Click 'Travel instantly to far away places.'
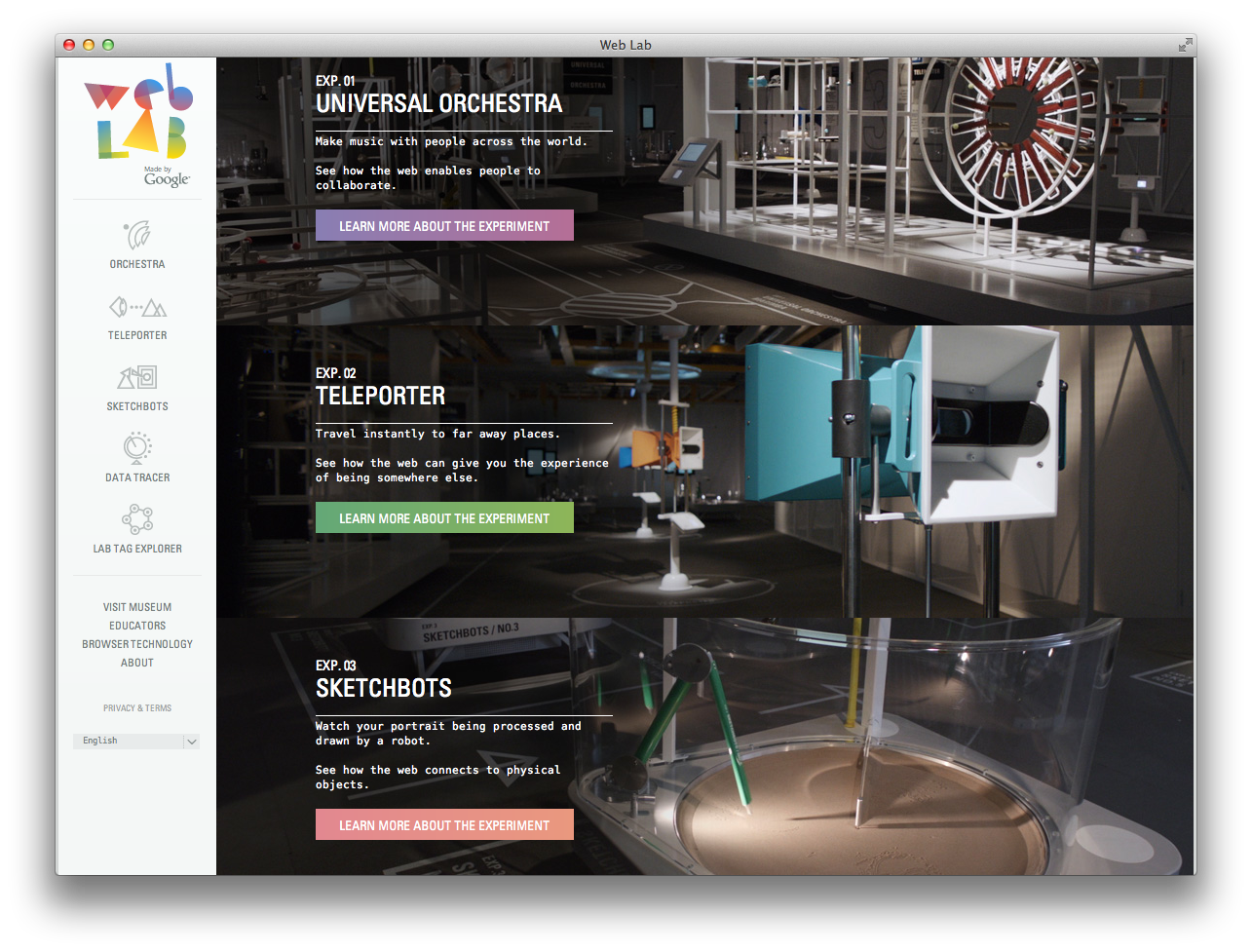Viewport: 1252px width, 952px height. (x=438, y=434)
